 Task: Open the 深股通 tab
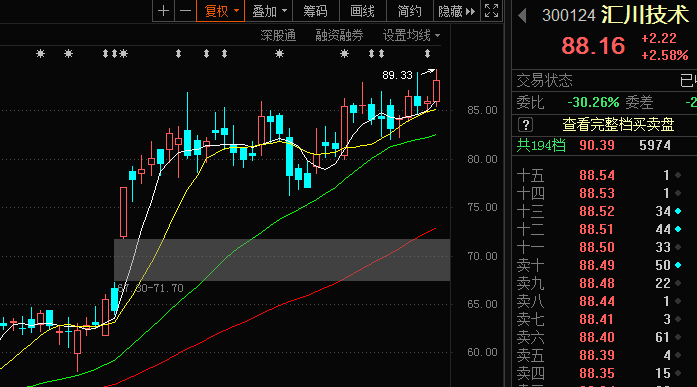(x=278, y=35)
